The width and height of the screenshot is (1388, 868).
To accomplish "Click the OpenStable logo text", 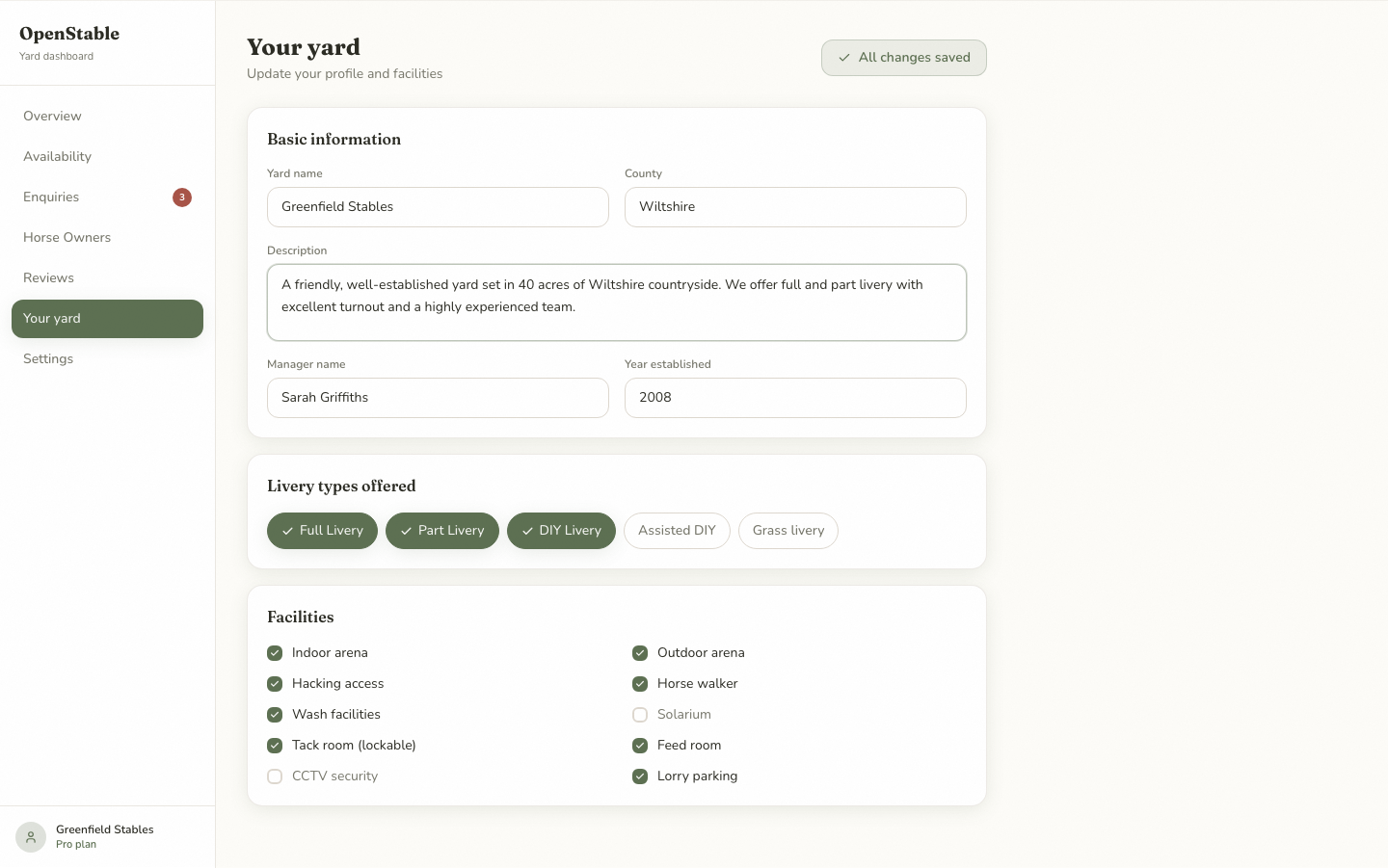I will [x=69, y=34].
